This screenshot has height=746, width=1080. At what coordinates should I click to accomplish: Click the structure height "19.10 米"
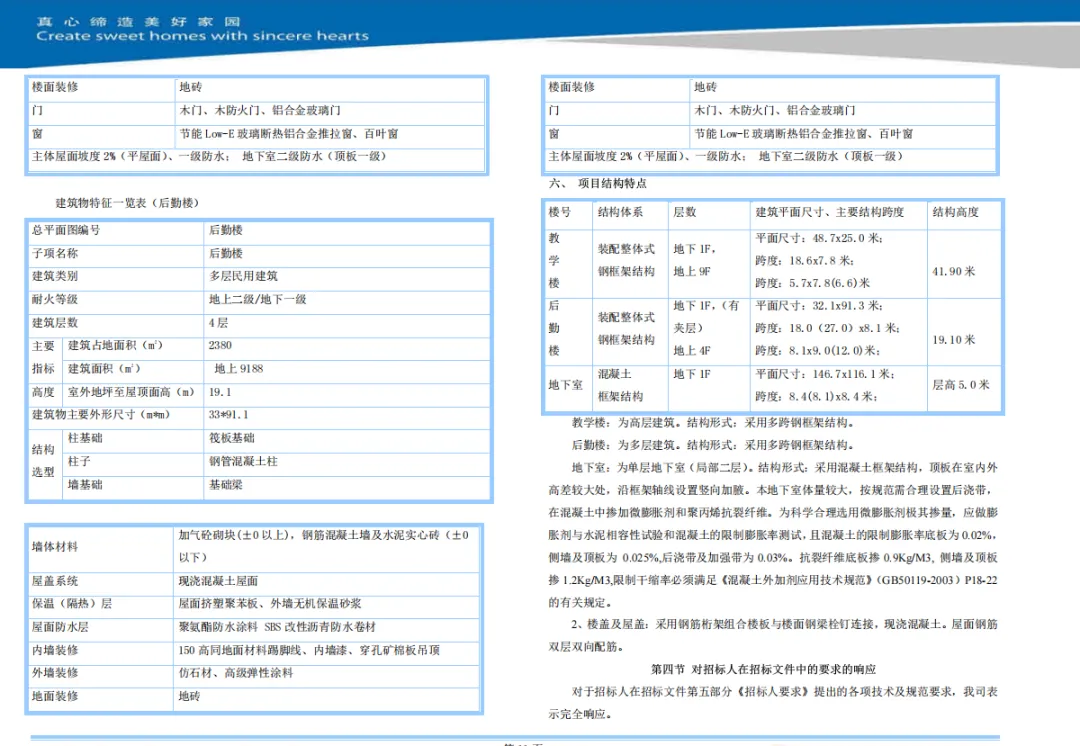(954, 340)
